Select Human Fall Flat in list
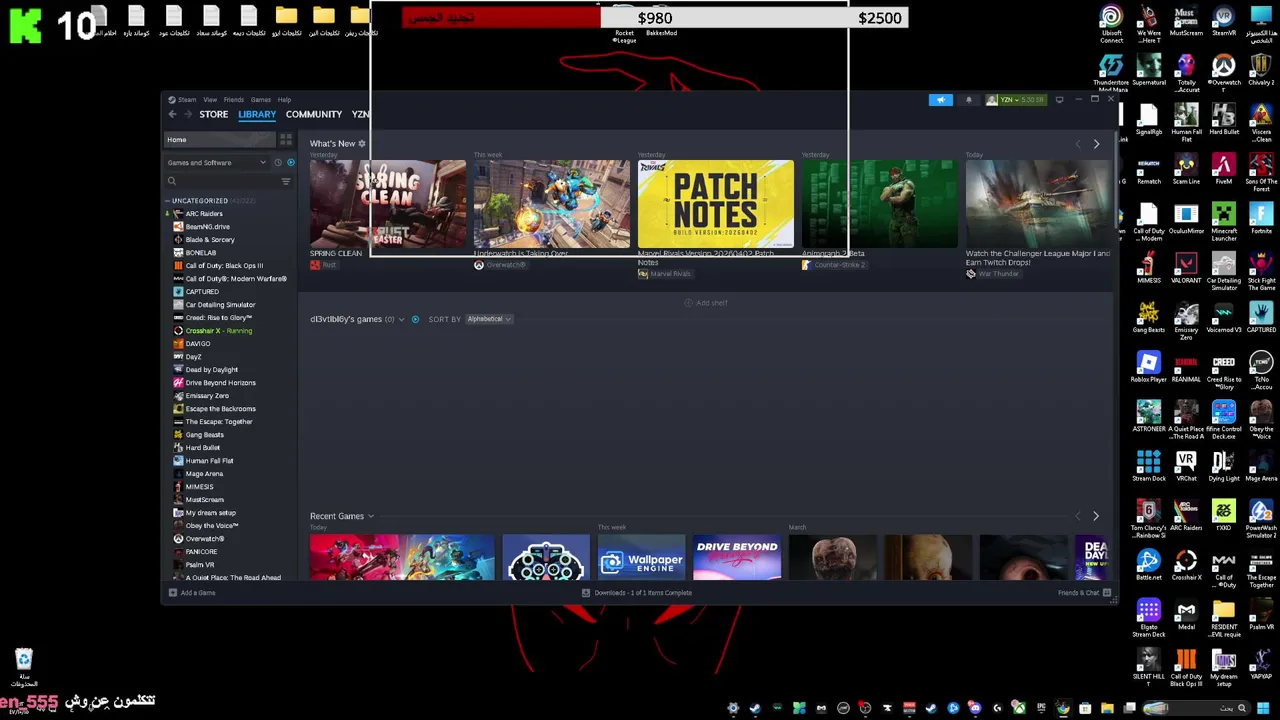 click(209, 461)
